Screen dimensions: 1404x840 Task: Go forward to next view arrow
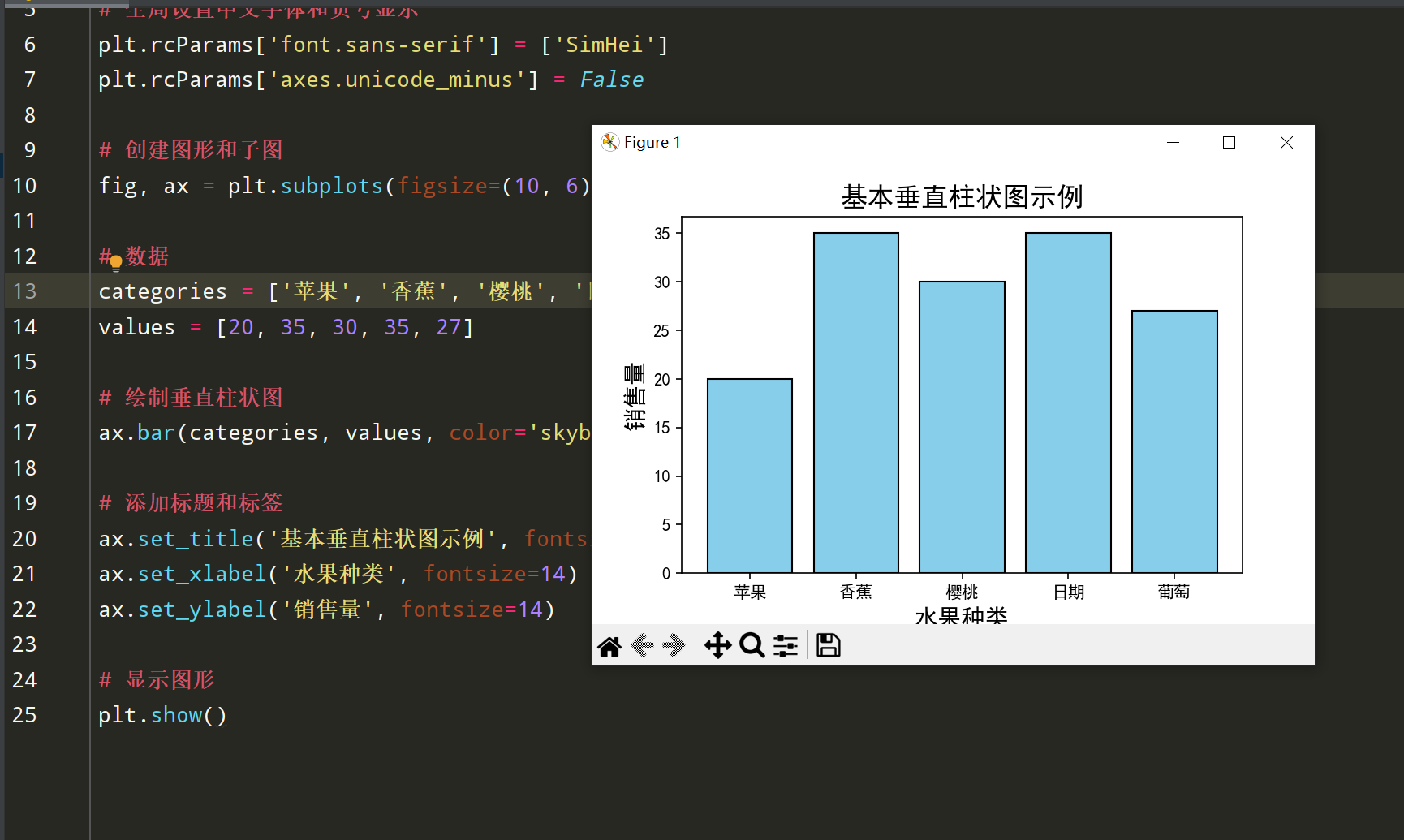674,646
